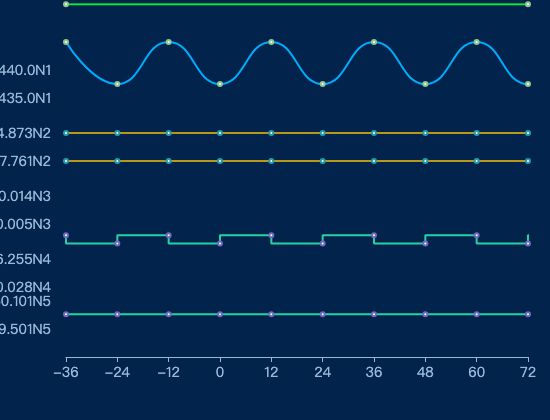Click the blue wave peak point at x=60
Image resolution: width=550 pixels, height=420 pixels.
pos(476,42)
